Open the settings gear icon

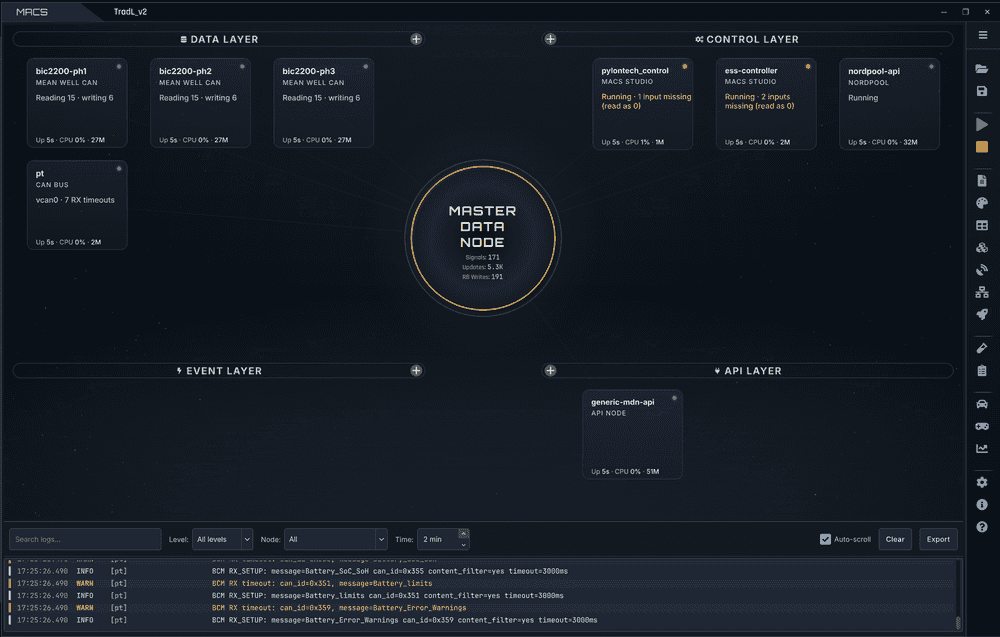[x=982, y=483]
